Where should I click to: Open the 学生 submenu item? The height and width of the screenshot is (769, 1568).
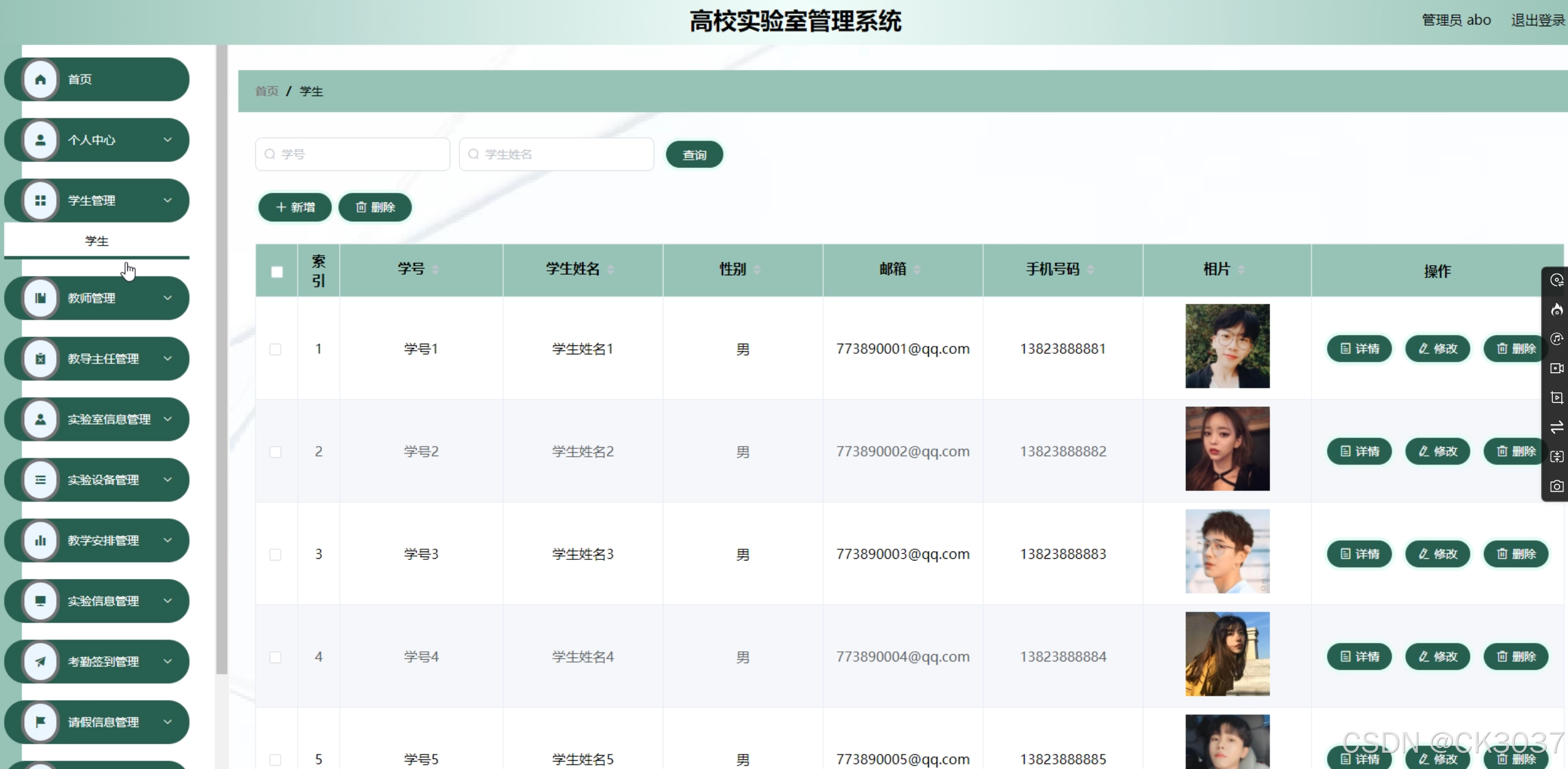97,242
